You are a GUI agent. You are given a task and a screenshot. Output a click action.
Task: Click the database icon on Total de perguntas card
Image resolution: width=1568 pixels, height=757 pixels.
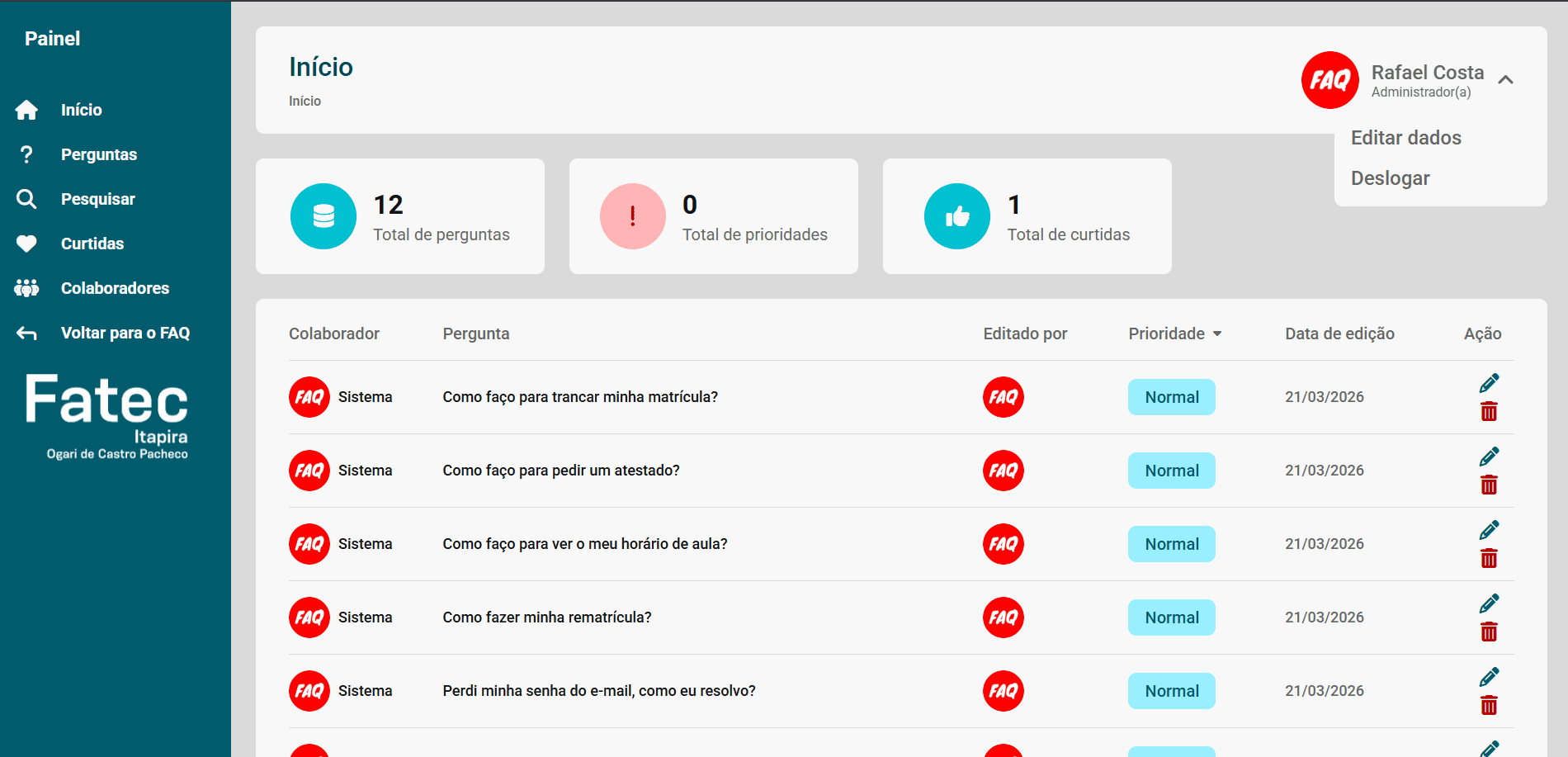[324, 216]
